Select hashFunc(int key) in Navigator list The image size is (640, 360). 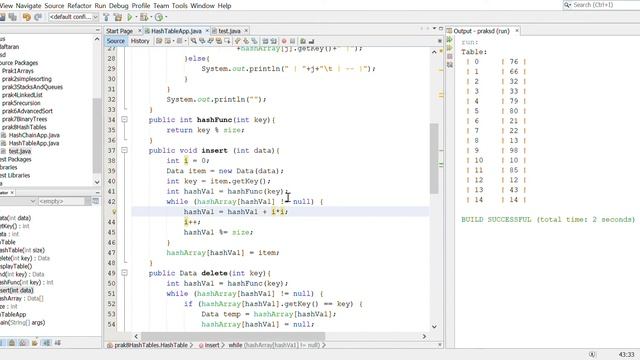click(27, 282)
